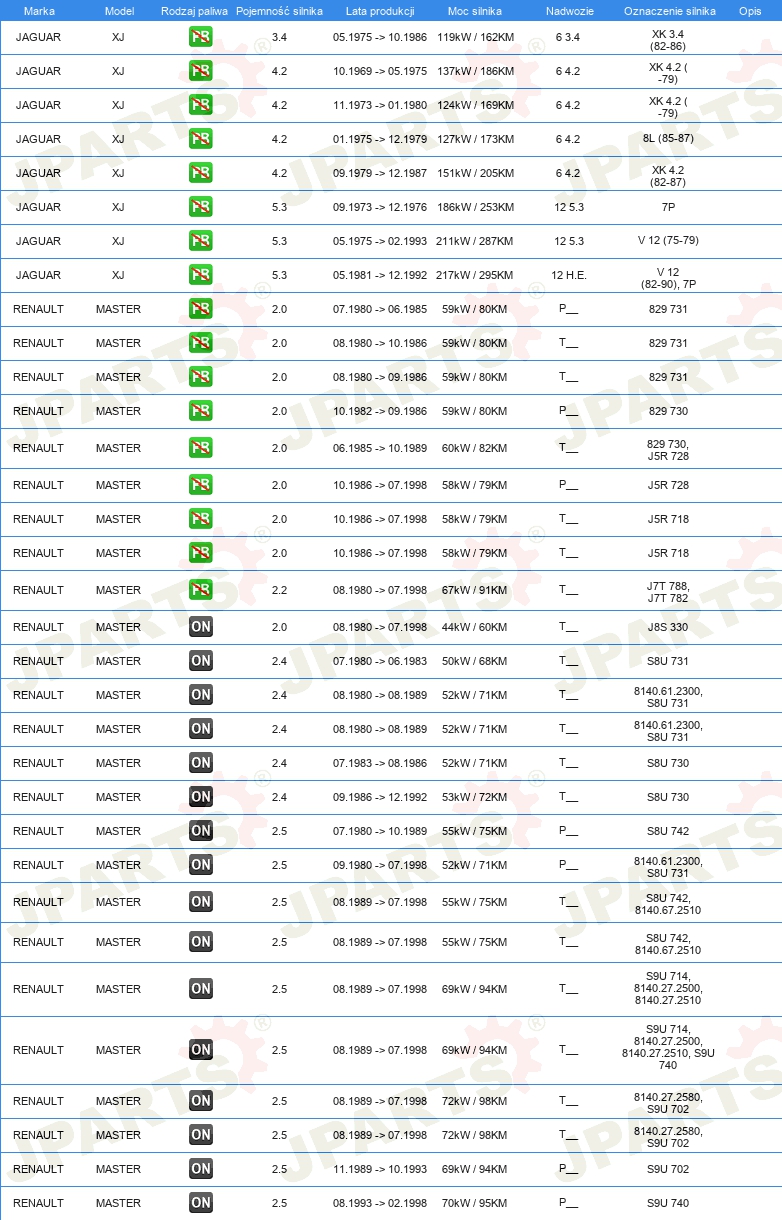
Task: Select engine capacity cell 2.2
Action: point(279,590)
